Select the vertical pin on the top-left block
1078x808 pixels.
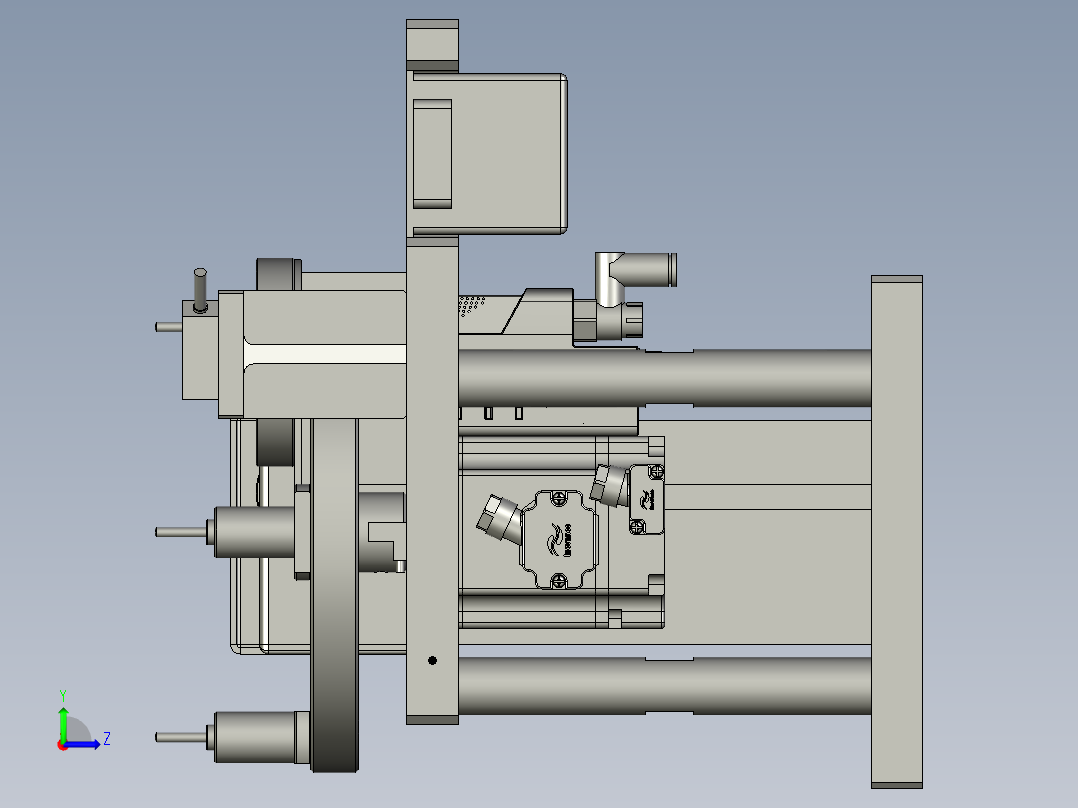200,290
